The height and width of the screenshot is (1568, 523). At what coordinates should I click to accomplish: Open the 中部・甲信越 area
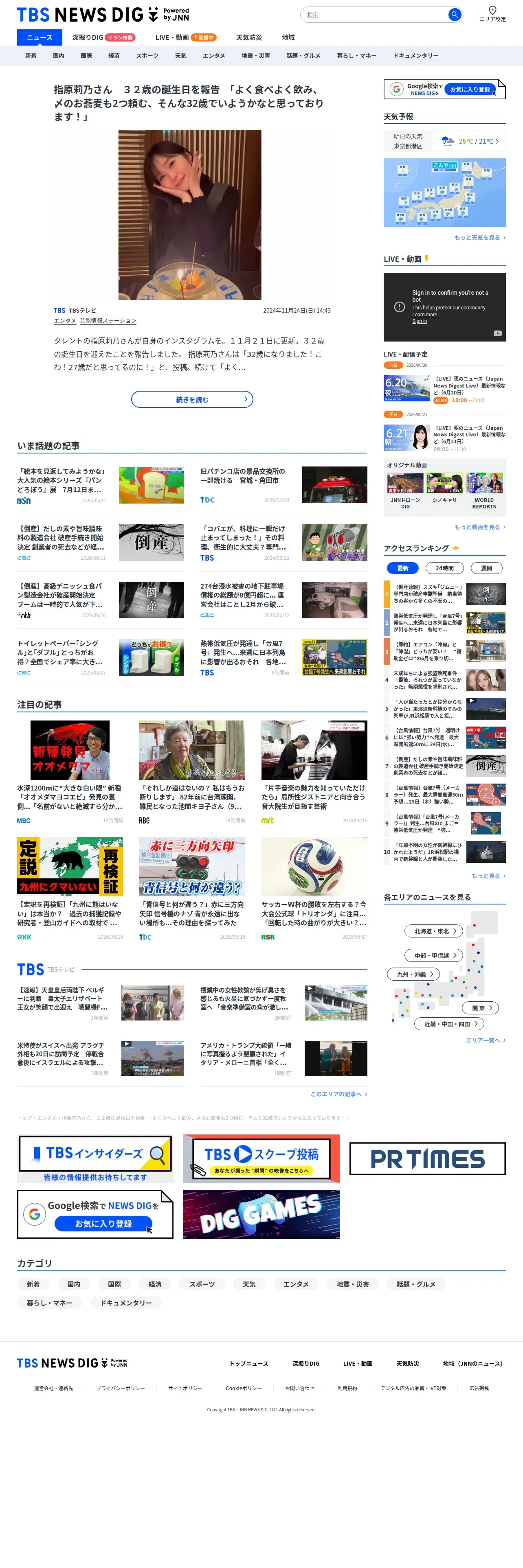click(x=434, y=956)
